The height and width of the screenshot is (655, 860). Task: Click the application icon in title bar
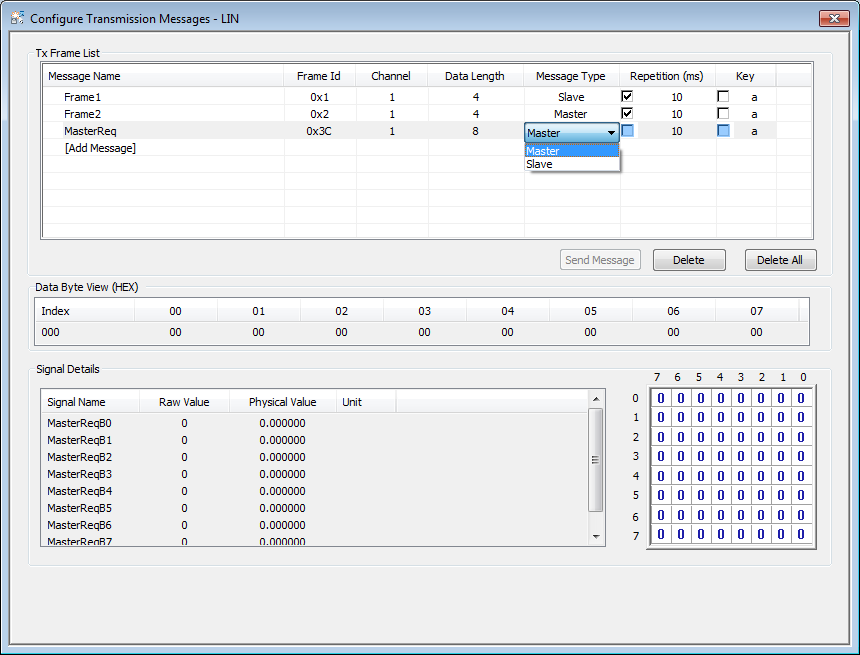(x=17, y=18)
